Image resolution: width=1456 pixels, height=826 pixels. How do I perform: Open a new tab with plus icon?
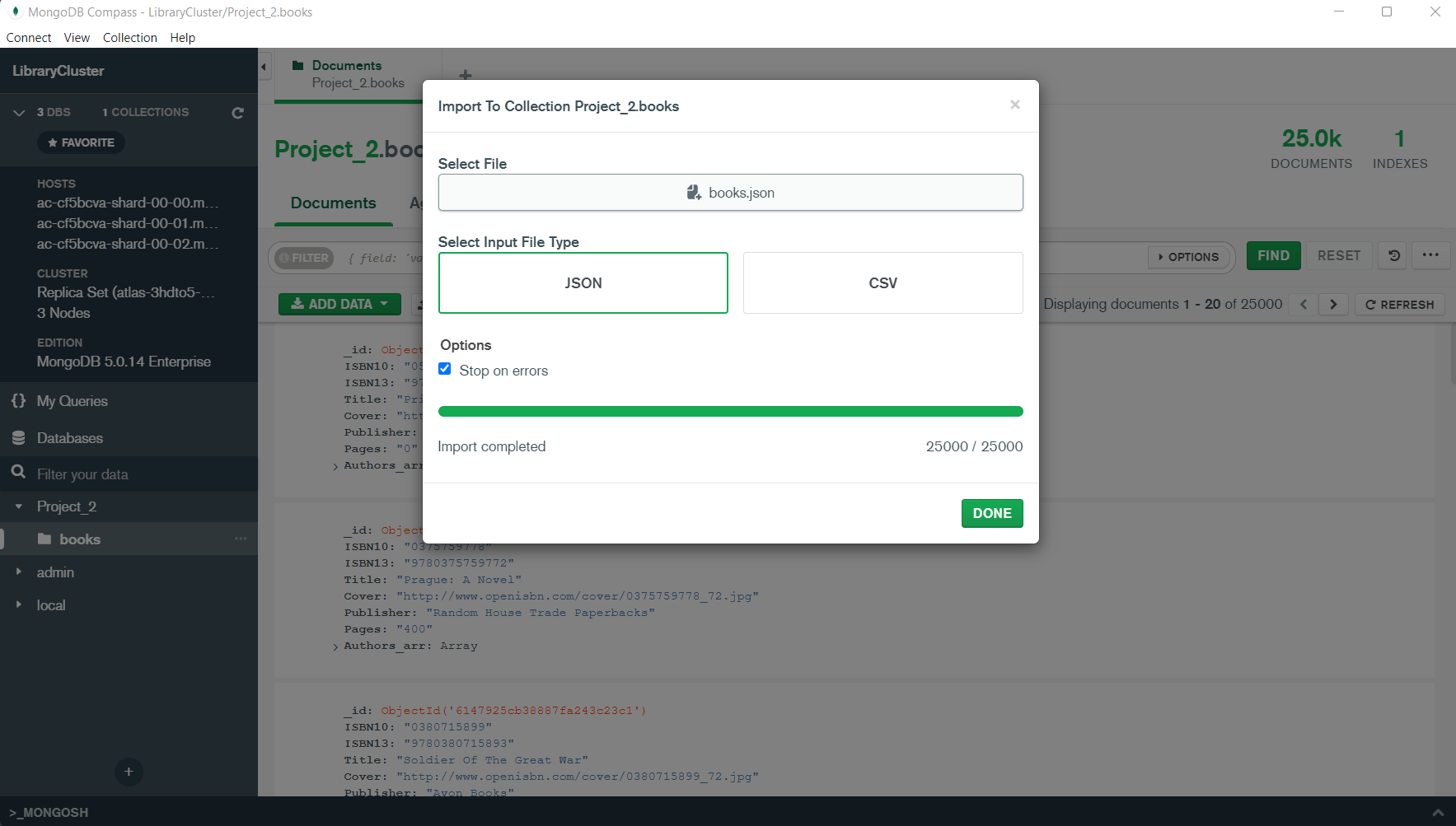pyautogui.click(x=466, y=75)
